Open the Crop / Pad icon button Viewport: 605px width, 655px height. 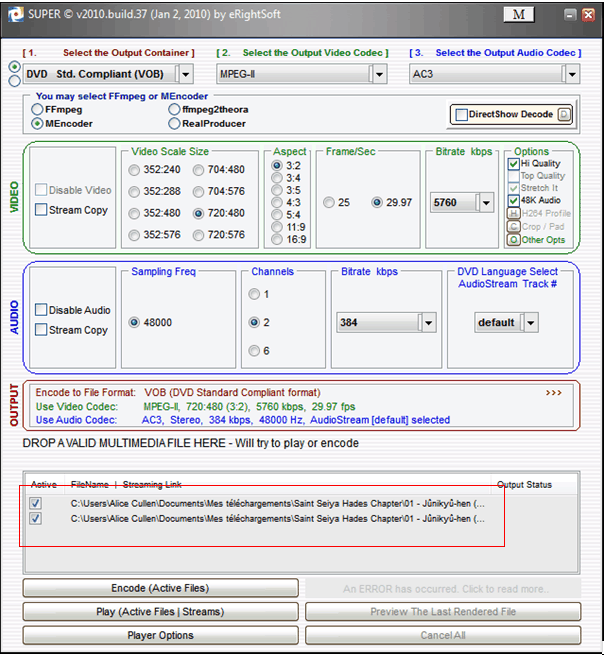[x=513, y=226]
